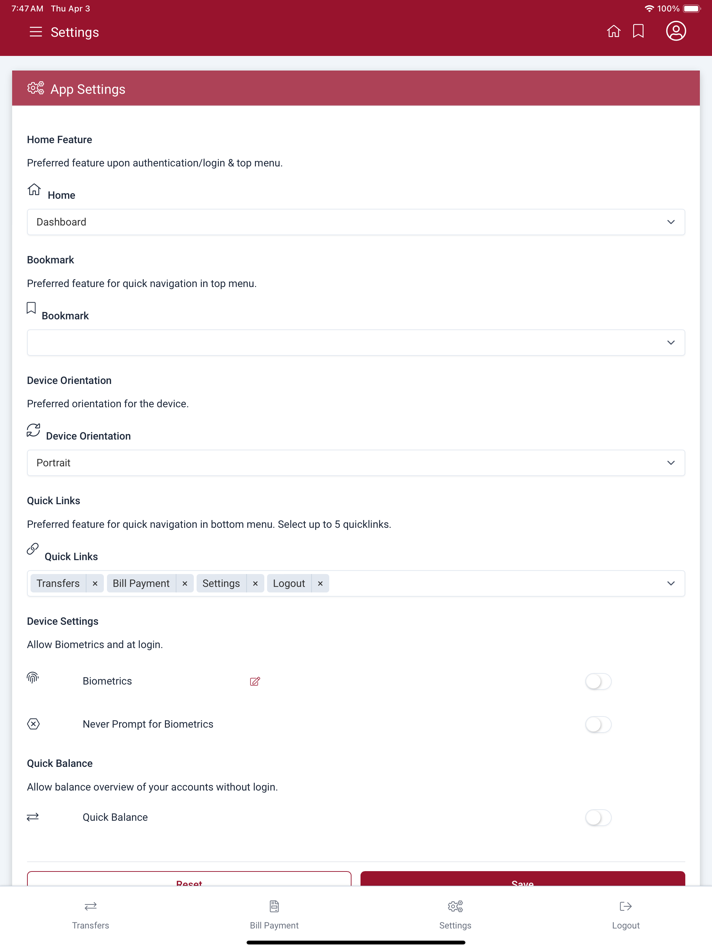The width and height of the screenshot is (712, 950).
Task: Remove the Bill Payment quick link chip
Action: point(185,583)
